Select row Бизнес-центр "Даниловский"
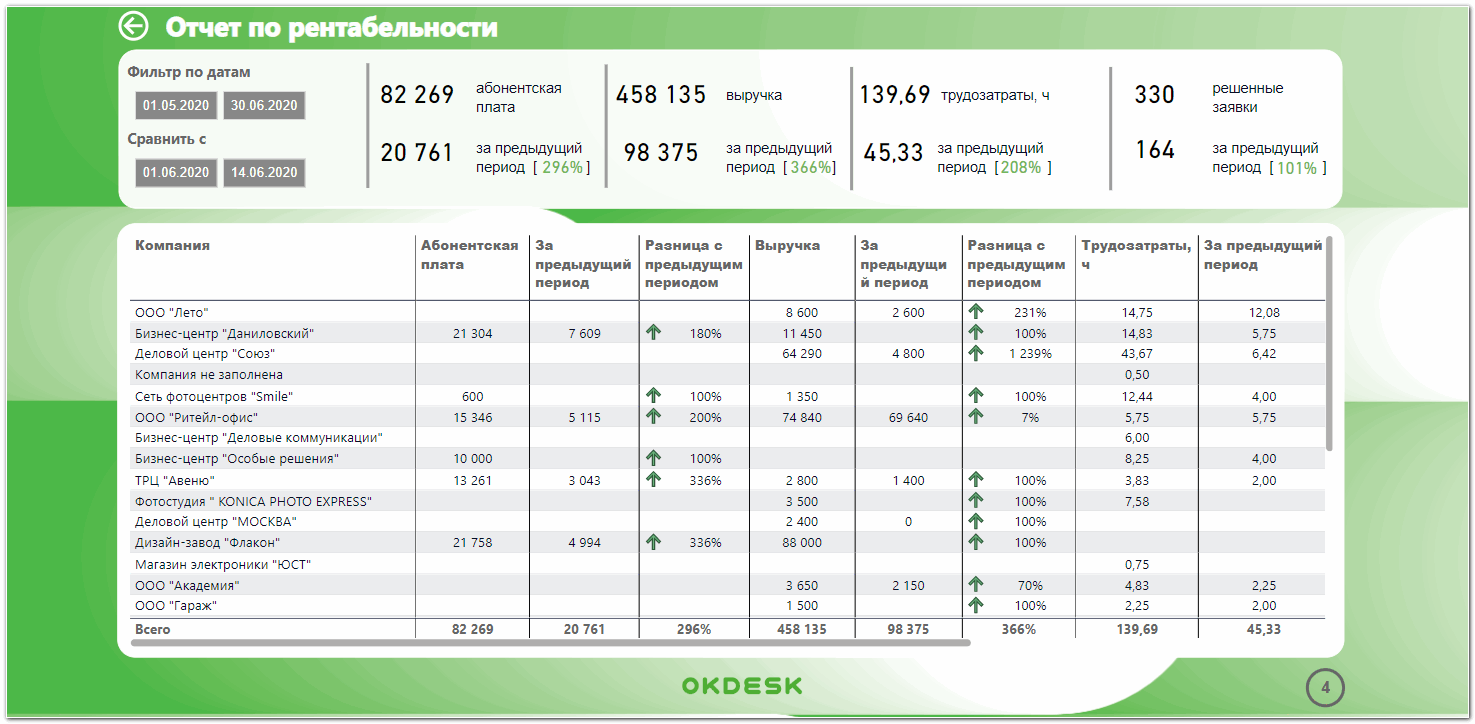 tap(727, 333)
